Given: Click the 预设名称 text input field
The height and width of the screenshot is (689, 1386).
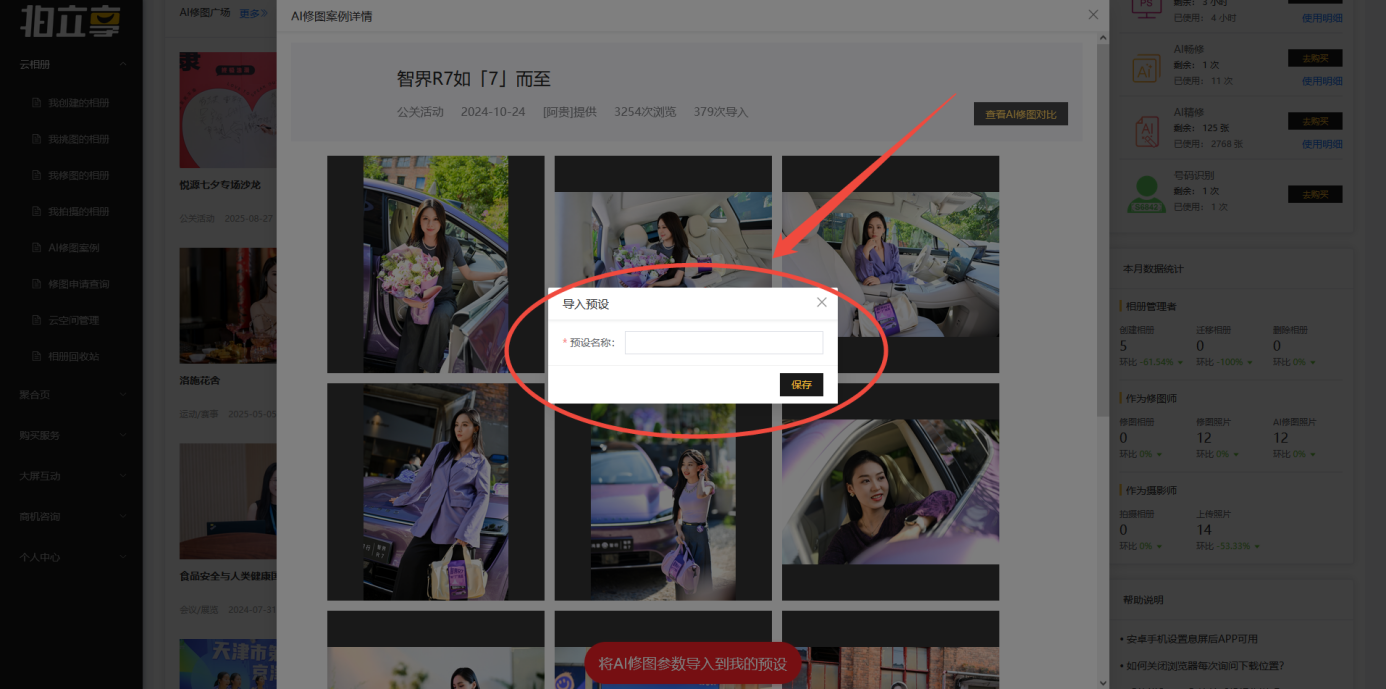Looking at the screenshot, I should click(x=724, y=343).
